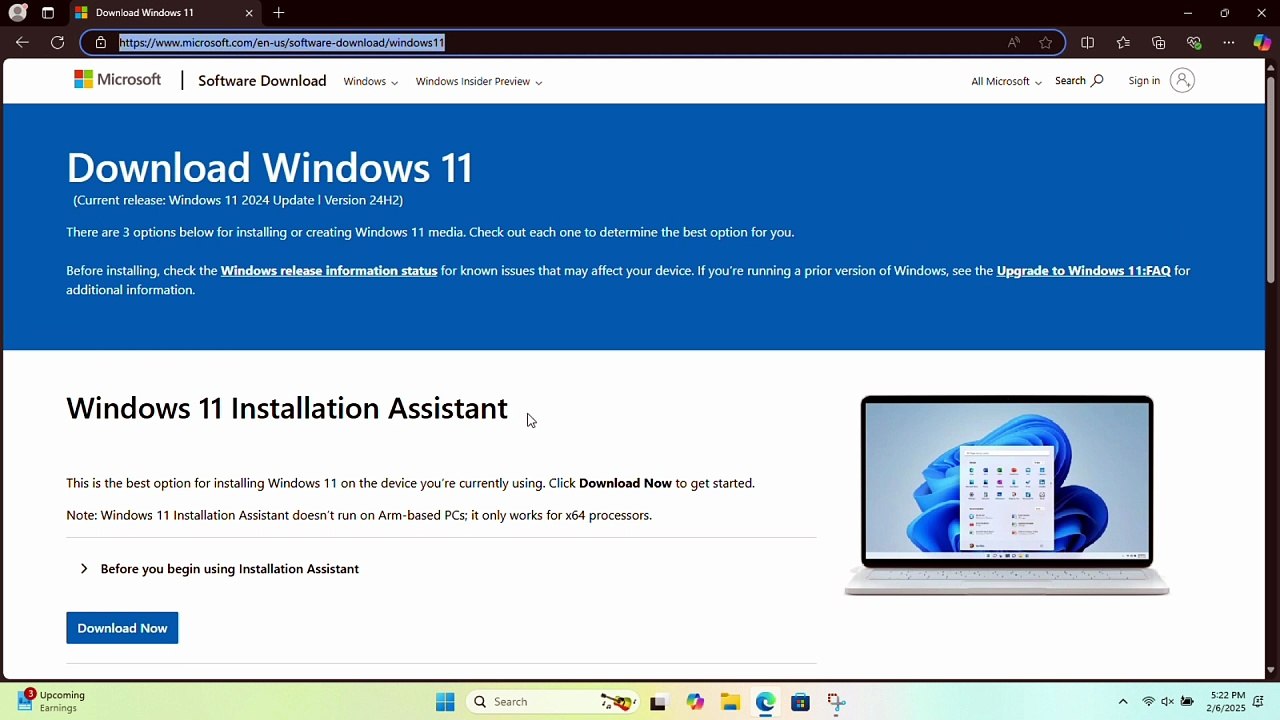
Task: Open the volume tray icon
Action: [x=1167, y=702]
